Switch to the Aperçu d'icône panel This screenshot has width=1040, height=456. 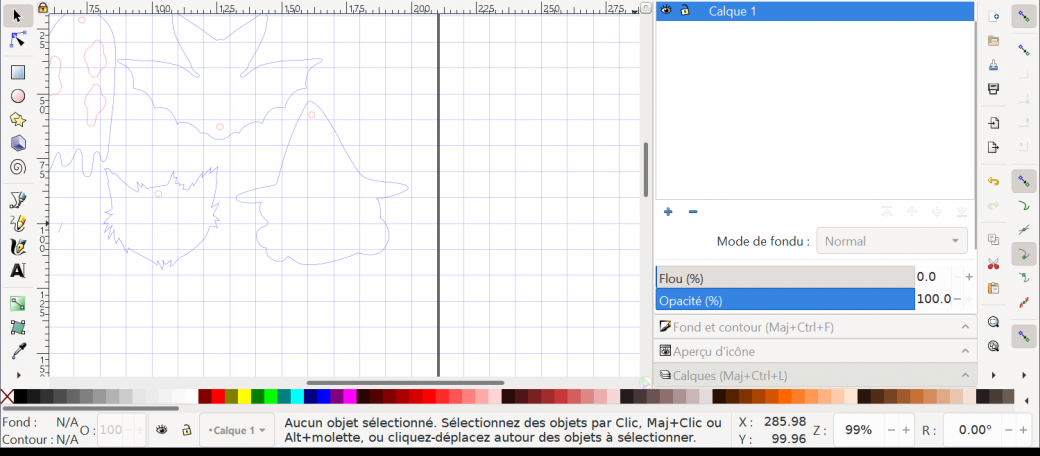coord(810,352)
